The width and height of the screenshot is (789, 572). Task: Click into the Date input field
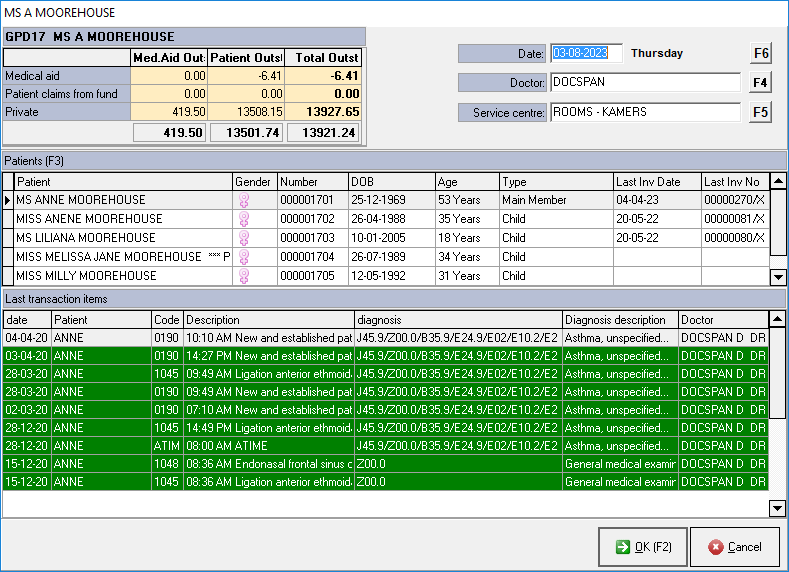(586, 54)
